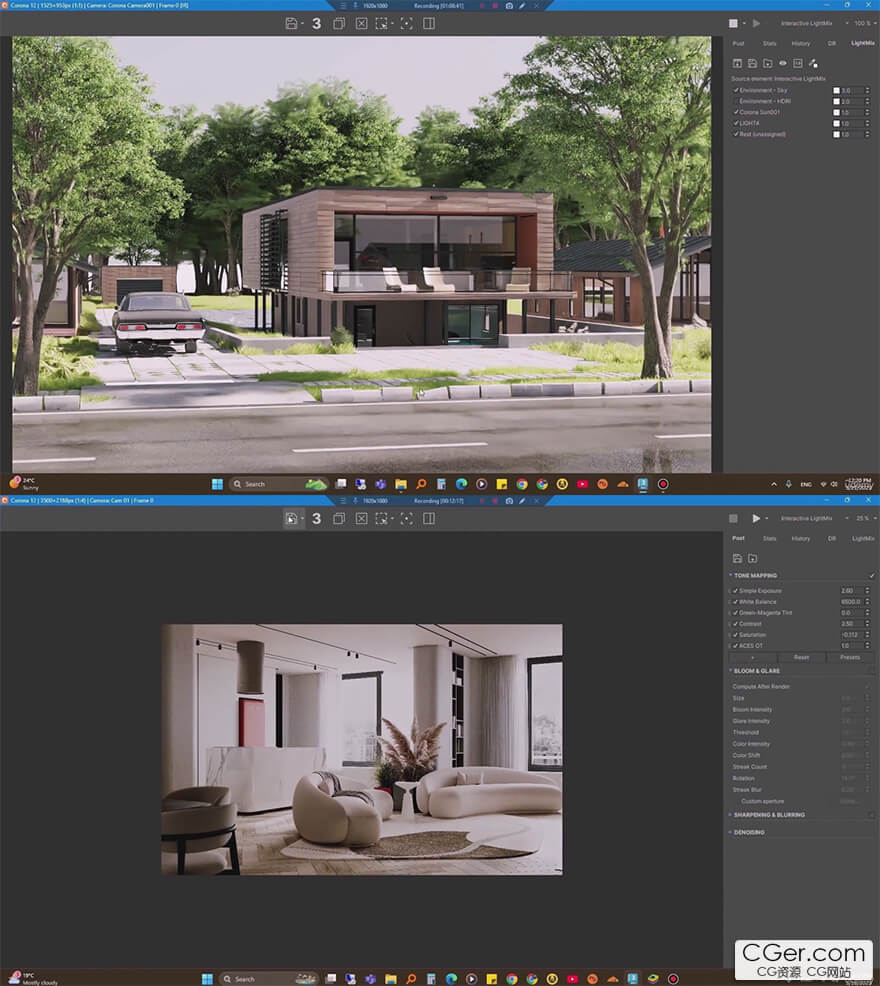Toggle the A/B comparison icon in the lower window

[429, 519]
